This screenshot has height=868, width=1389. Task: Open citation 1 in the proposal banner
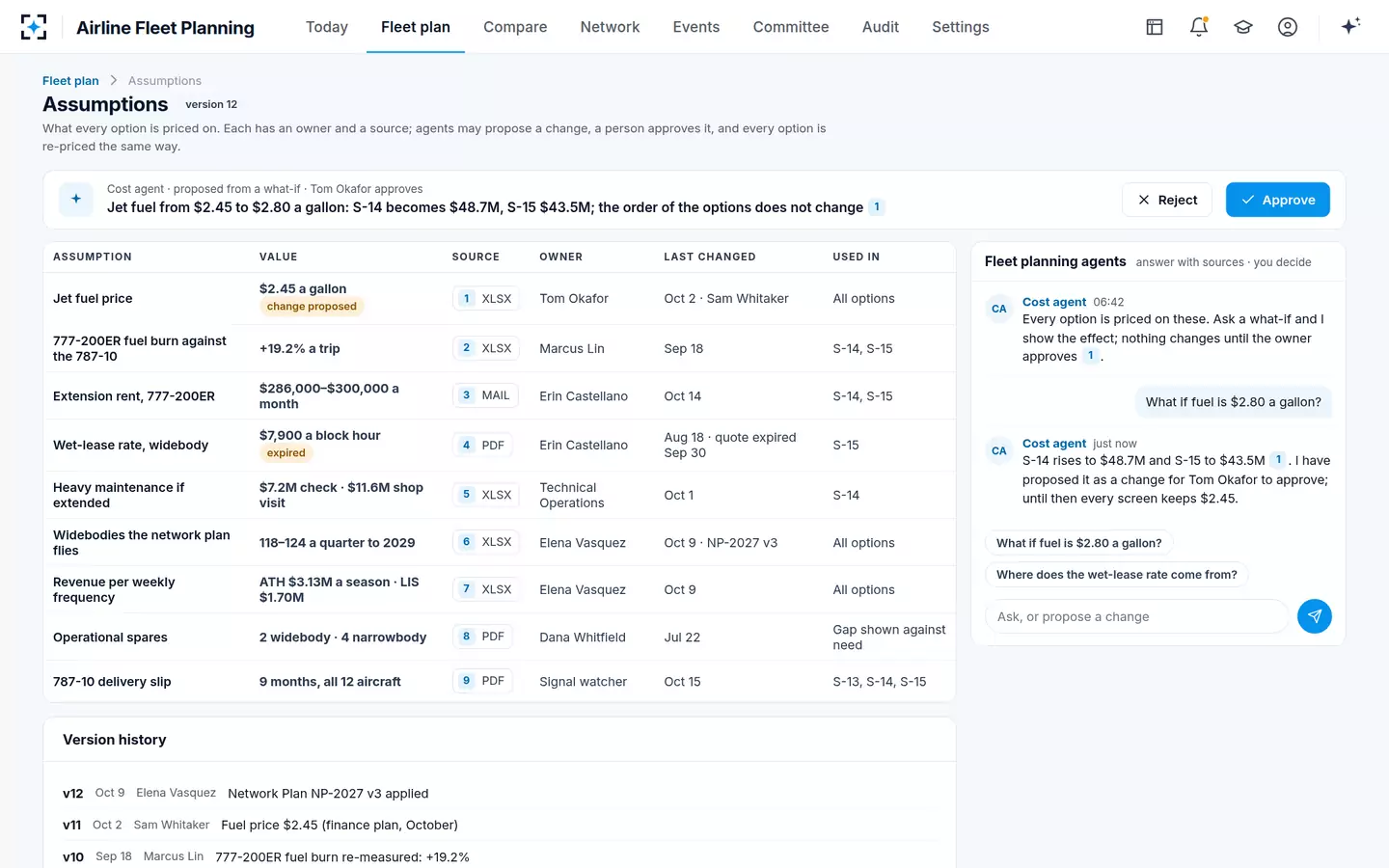tap(877, 207)
